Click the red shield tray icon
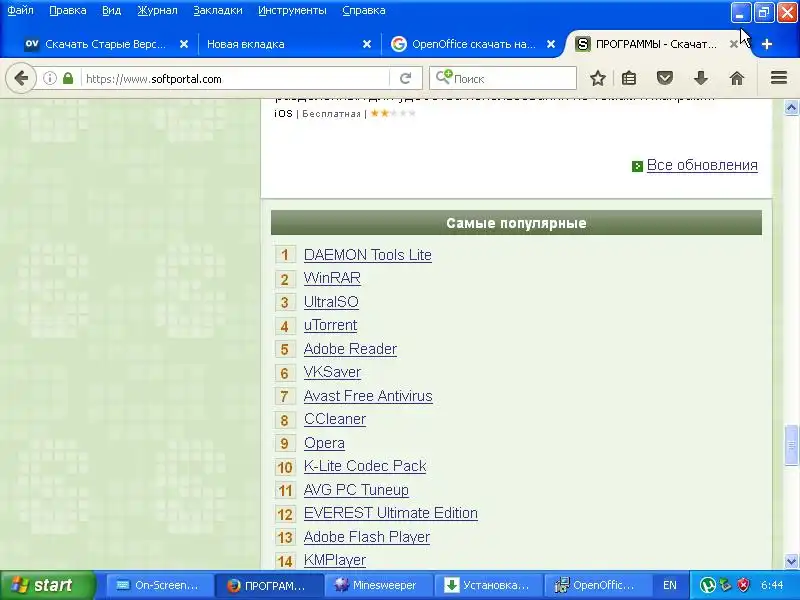800x600 pixels. (x=744, y=585)
